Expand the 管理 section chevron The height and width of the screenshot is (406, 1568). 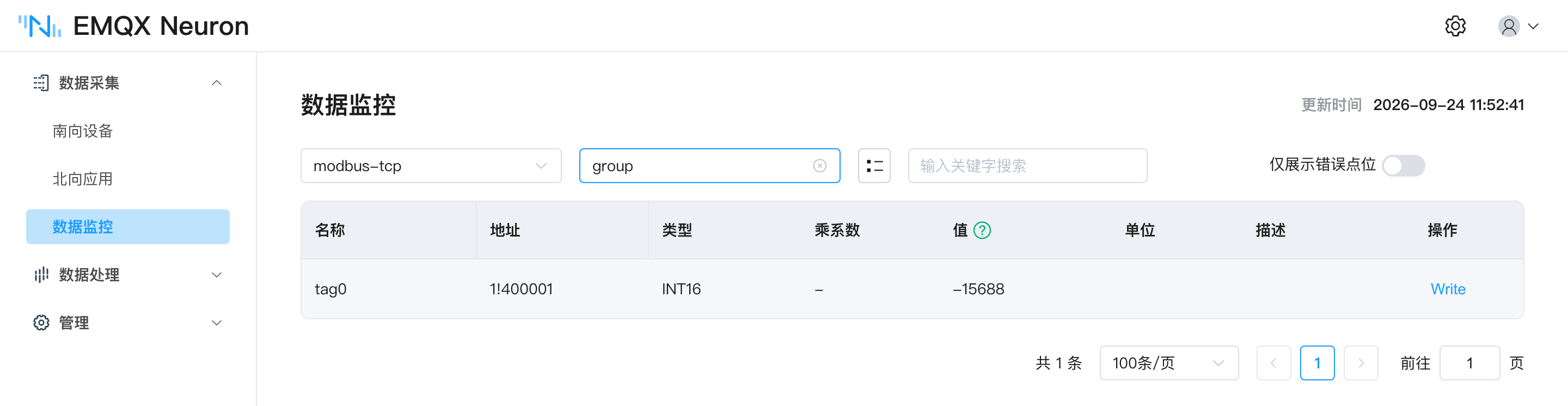point(216,323)
